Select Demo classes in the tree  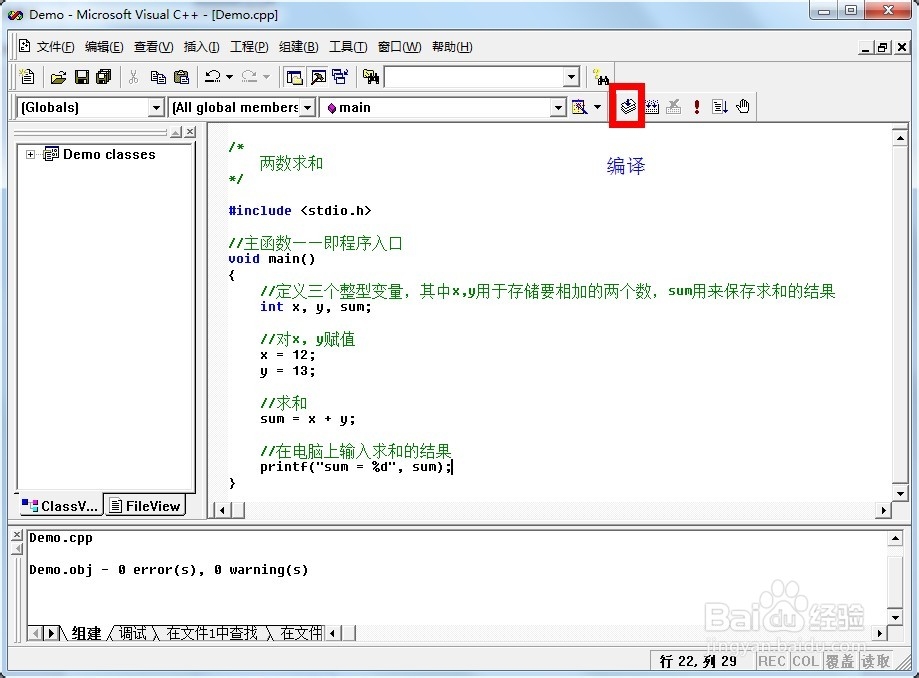point(109,154)
